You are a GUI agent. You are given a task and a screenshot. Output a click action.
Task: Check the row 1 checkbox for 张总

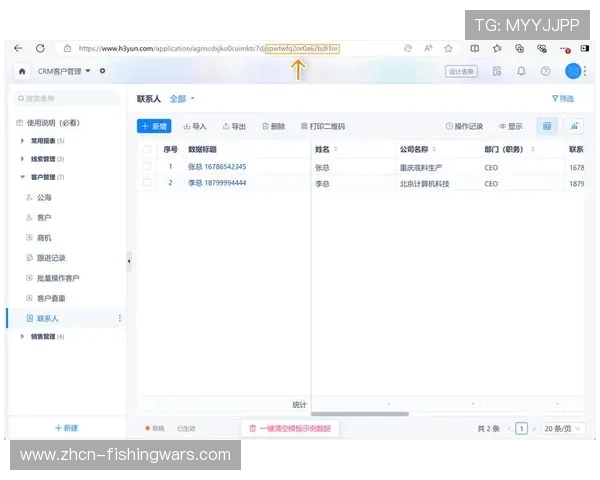coord(147,166)
